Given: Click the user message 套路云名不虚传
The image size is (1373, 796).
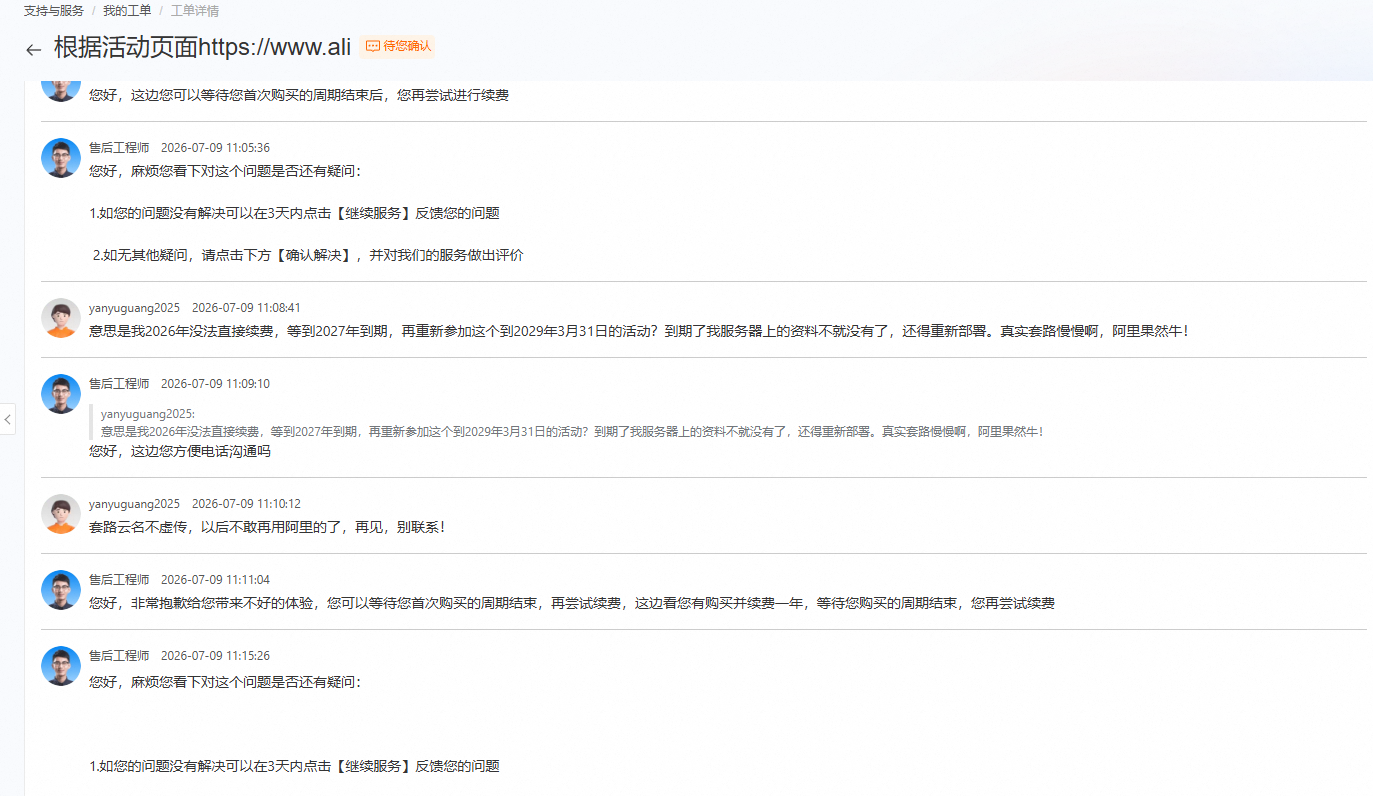Looking at the screenshot, I should tap(267, 527).
